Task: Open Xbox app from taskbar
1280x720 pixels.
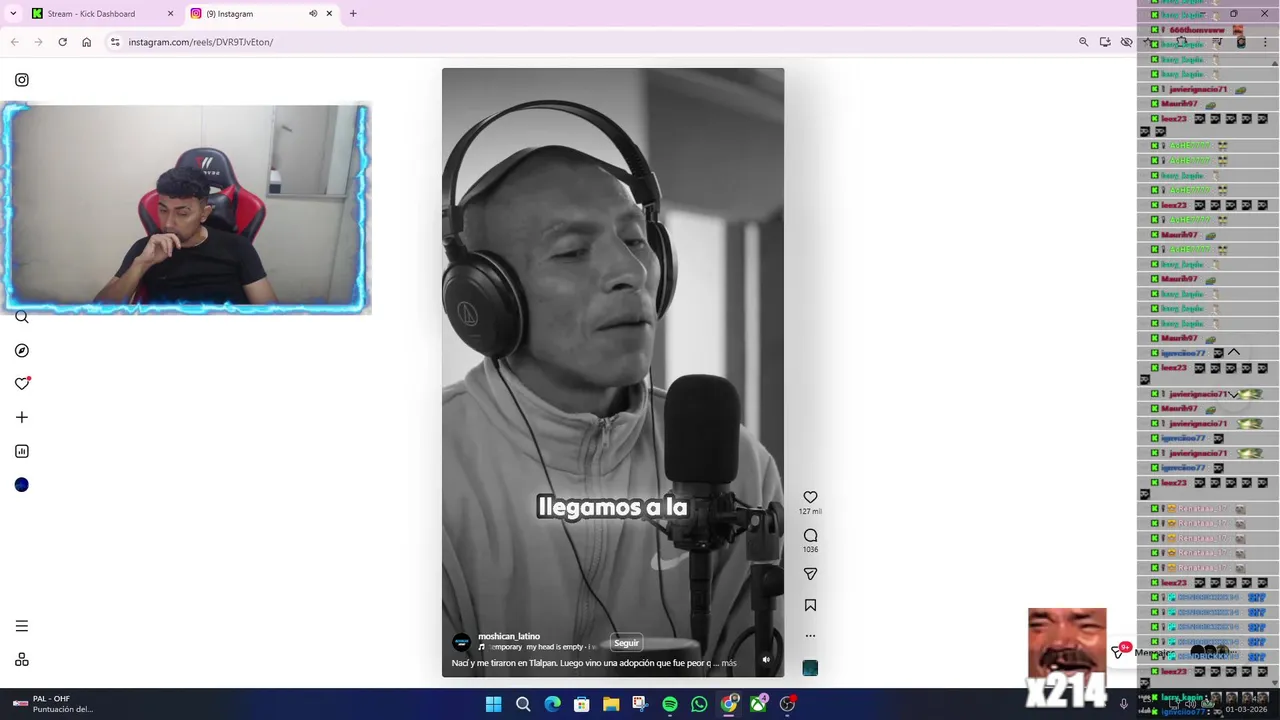Action: coord(759,704)
